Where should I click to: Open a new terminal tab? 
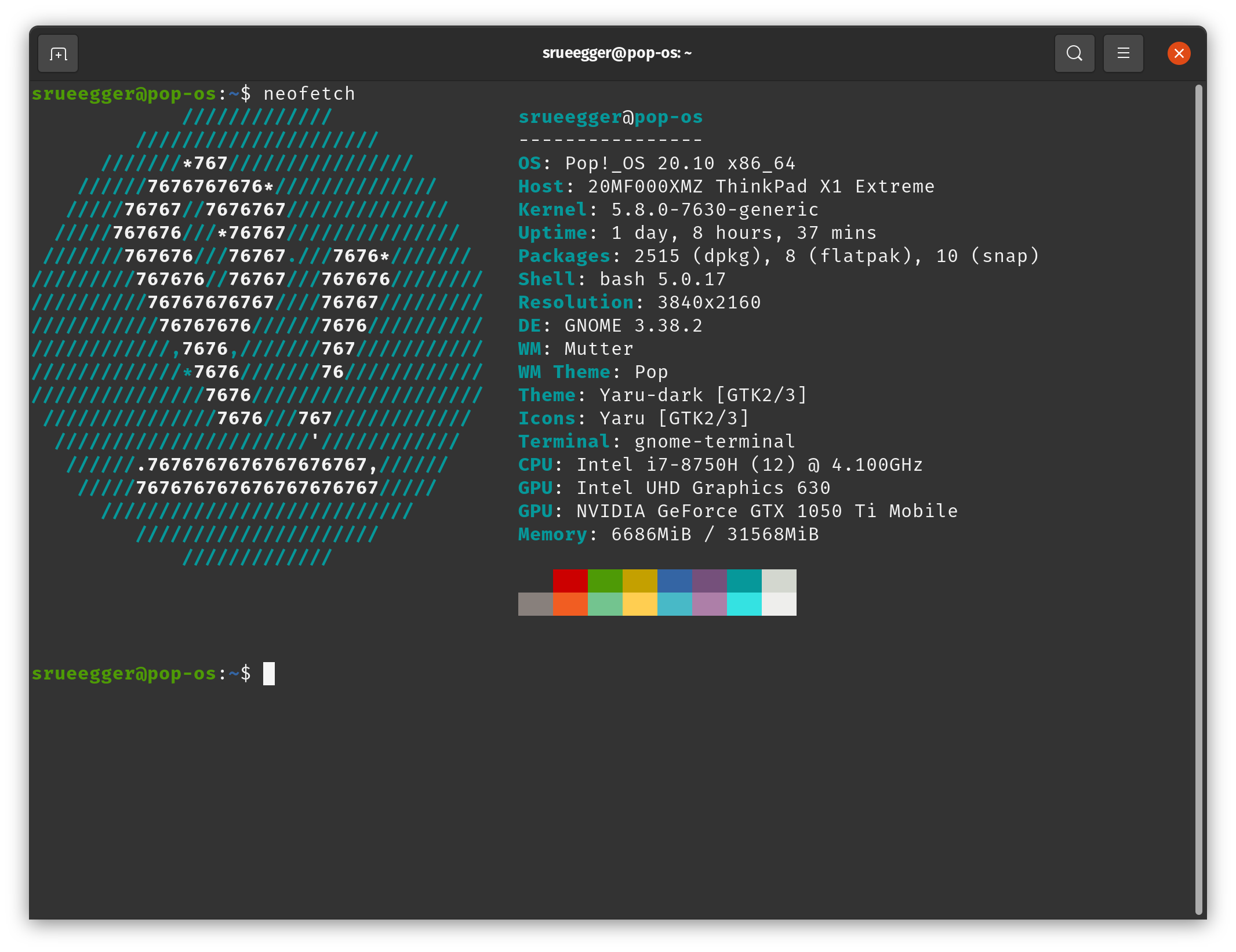(58, 54)
